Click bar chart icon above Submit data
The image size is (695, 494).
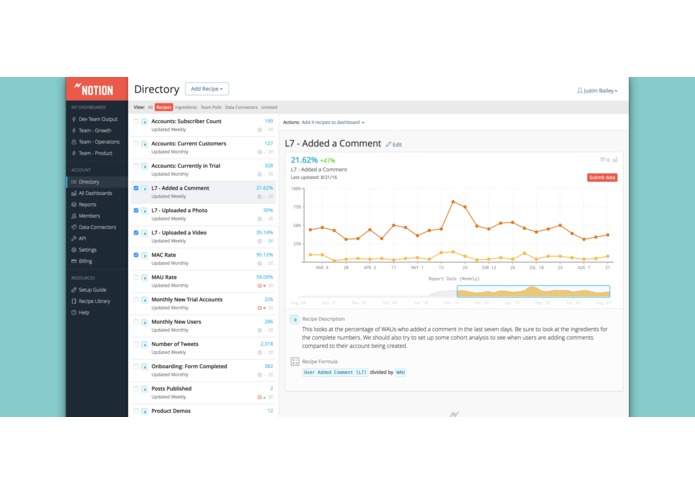[615, 159]
